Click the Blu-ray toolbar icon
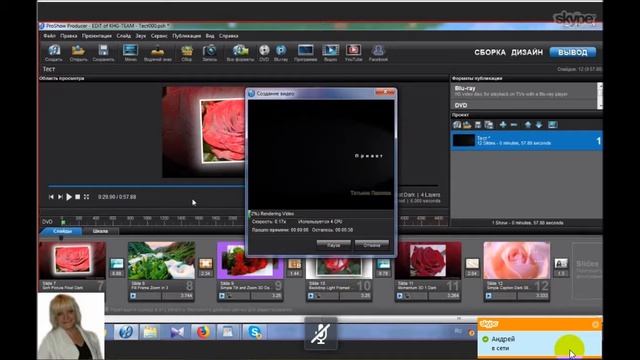 coord(281,53)
